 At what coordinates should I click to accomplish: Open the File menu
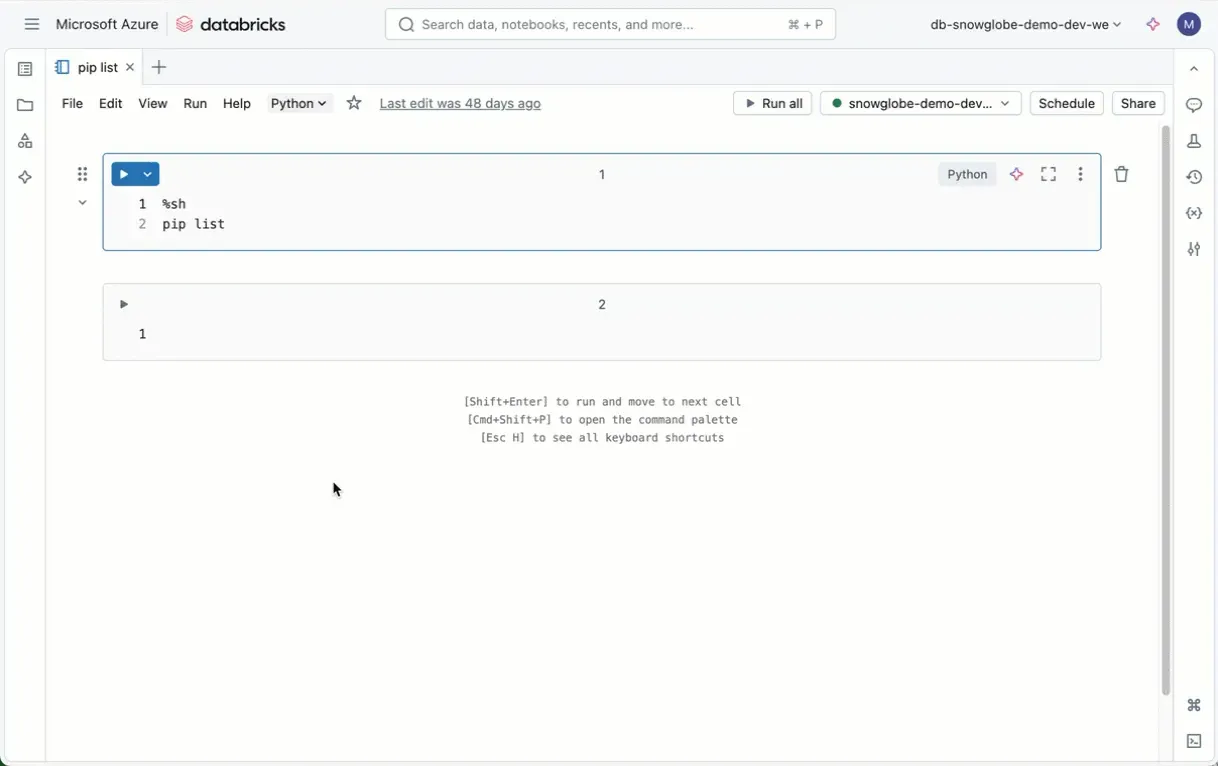pos(72,103)
